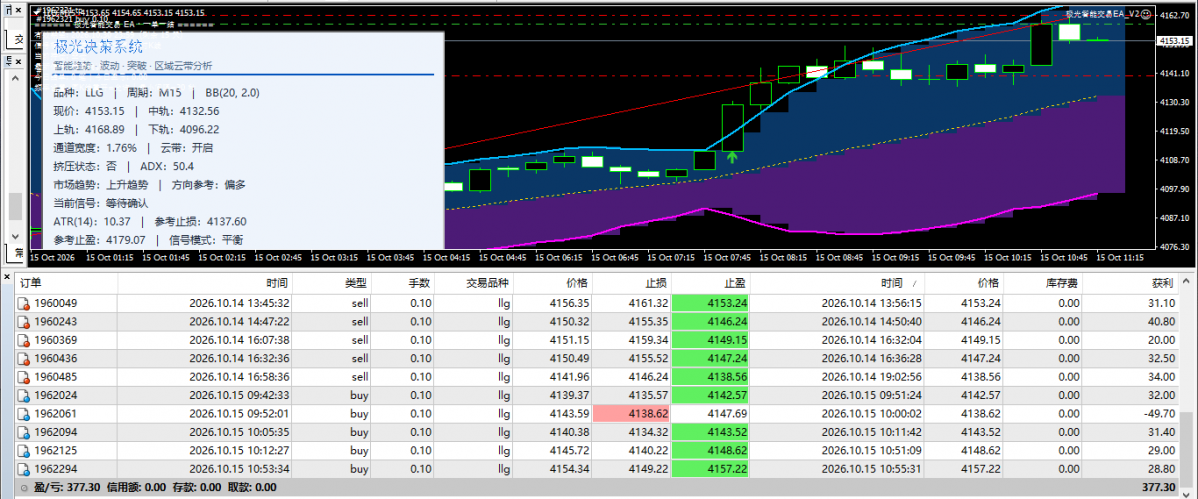This screenshot has width=1198, height=499.
Task: Click the green take-profit cell 4153.24
Action: (710, 303)
